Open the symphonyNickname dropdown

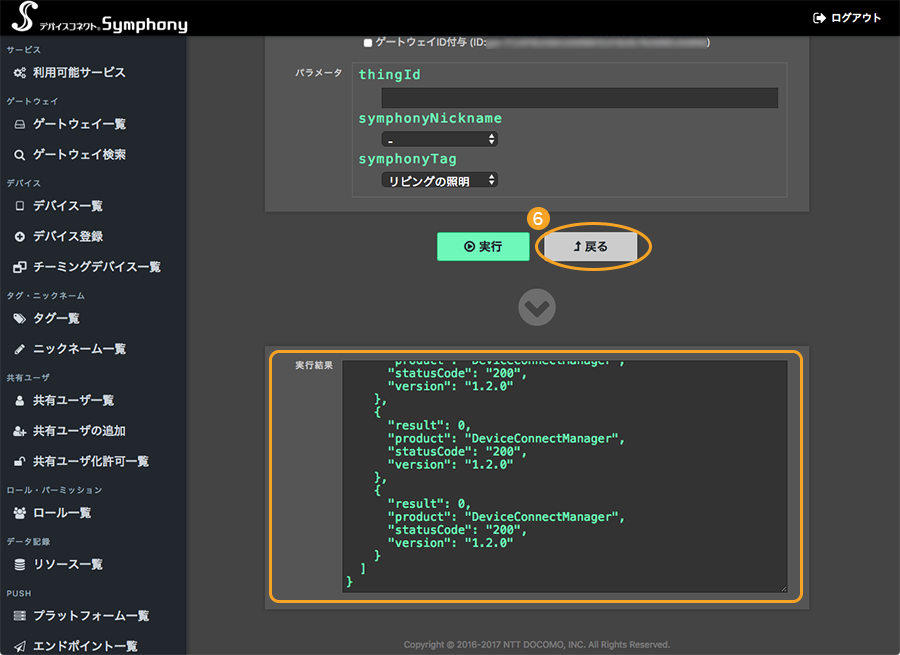(x=440, y=139)
